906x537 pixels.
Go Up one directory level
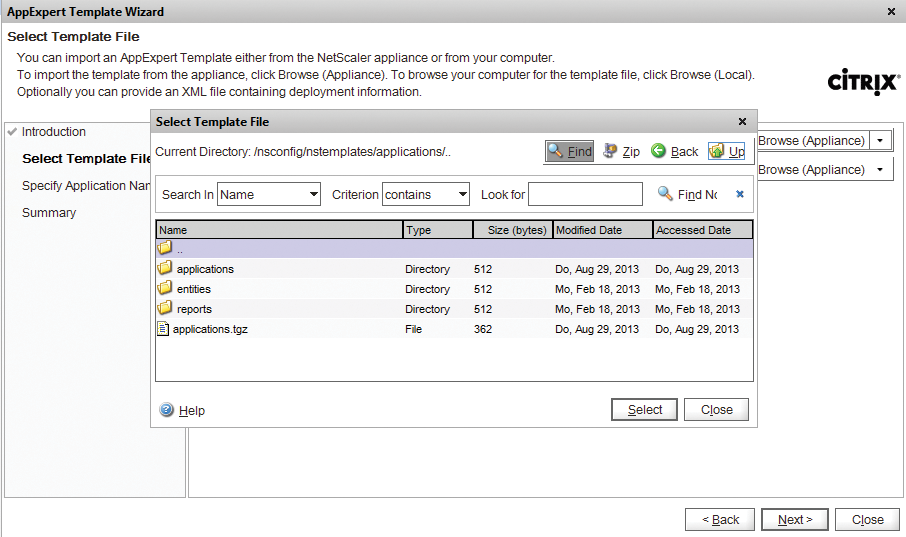(726, 151)
